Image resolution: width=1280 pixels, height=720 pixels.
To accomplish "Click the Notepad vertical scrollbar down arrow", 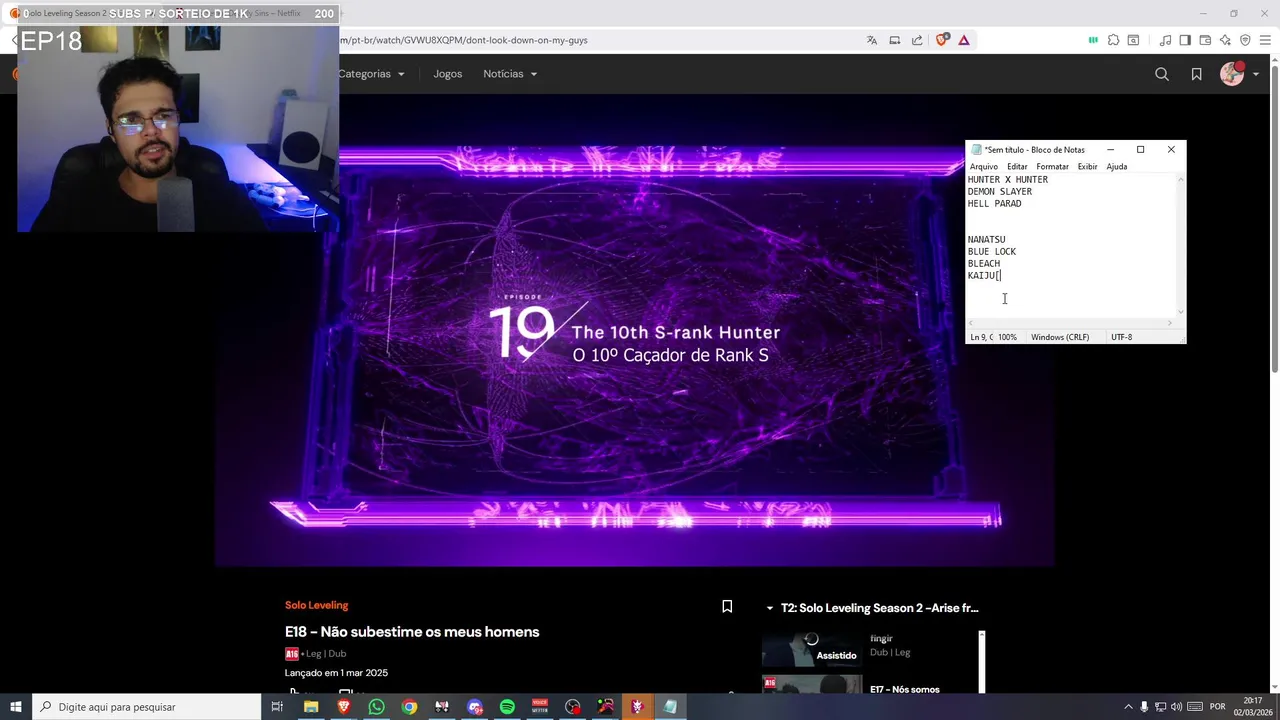I will pos(1181,312).
